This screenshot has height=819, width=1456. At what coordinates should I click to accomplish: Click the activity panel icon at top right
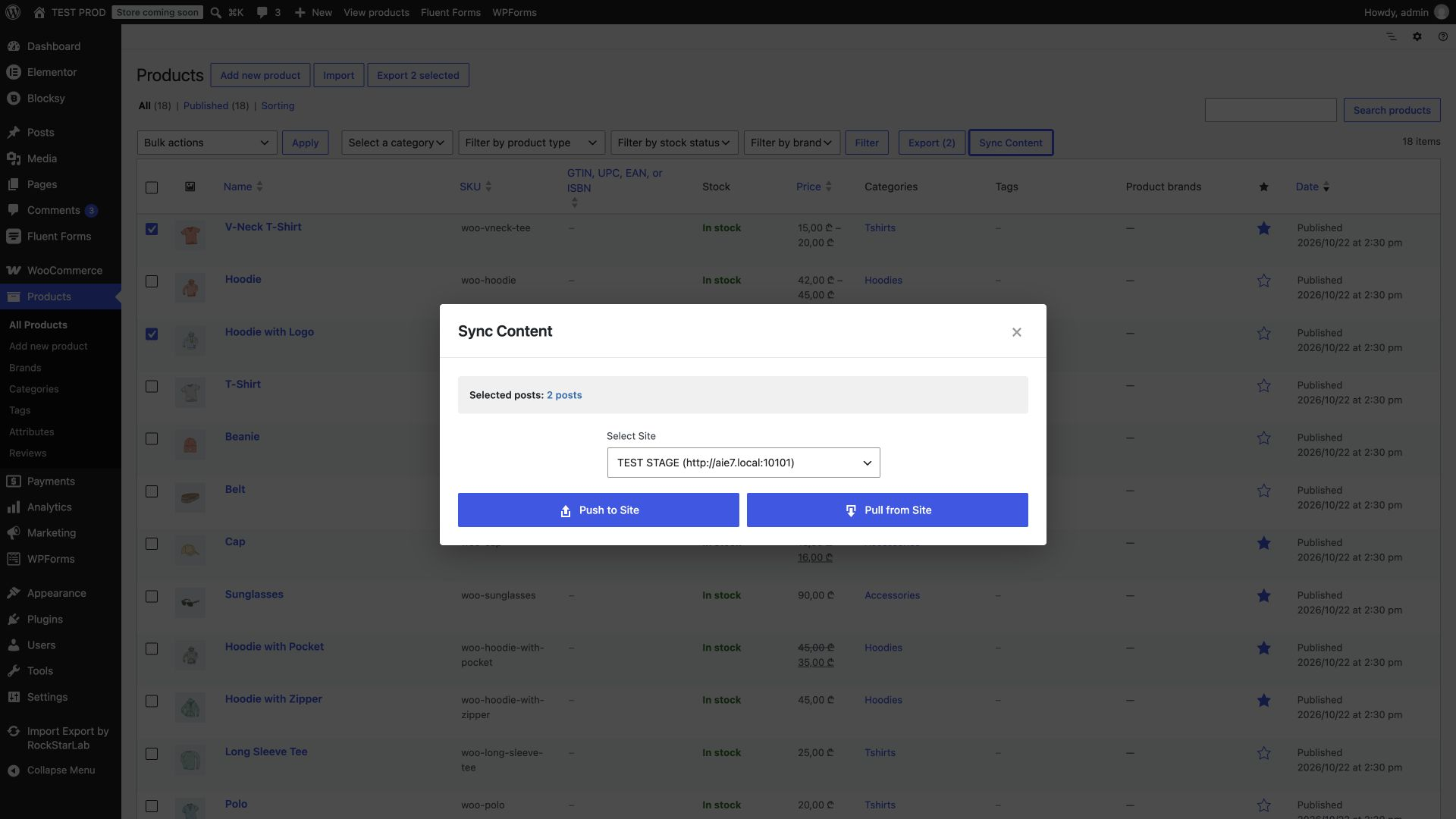[1391, 36]
